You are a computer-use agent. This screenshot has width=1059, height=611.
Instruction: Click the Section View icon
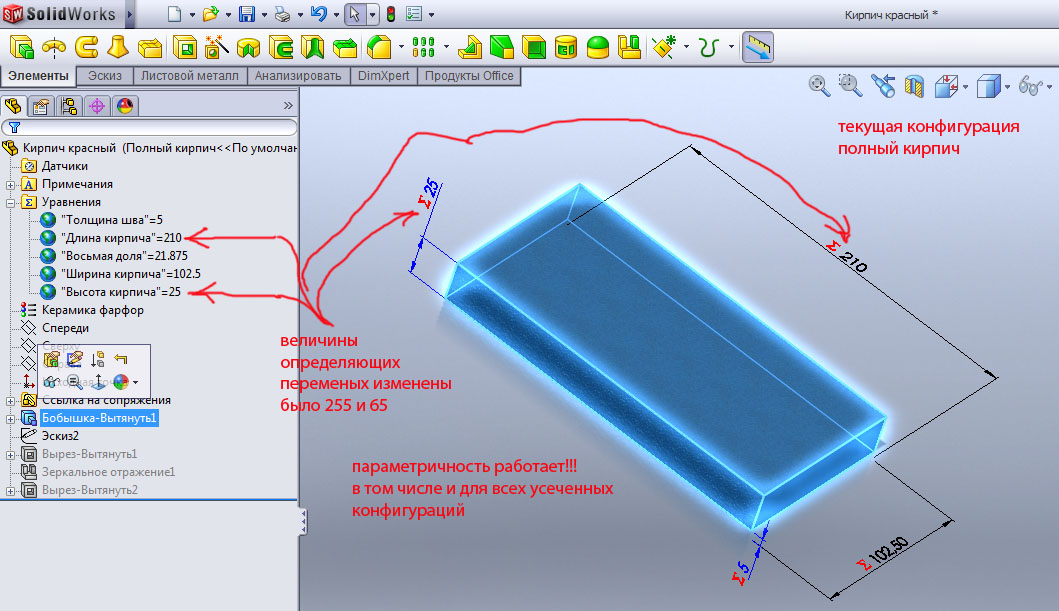(x=913, y=87)
